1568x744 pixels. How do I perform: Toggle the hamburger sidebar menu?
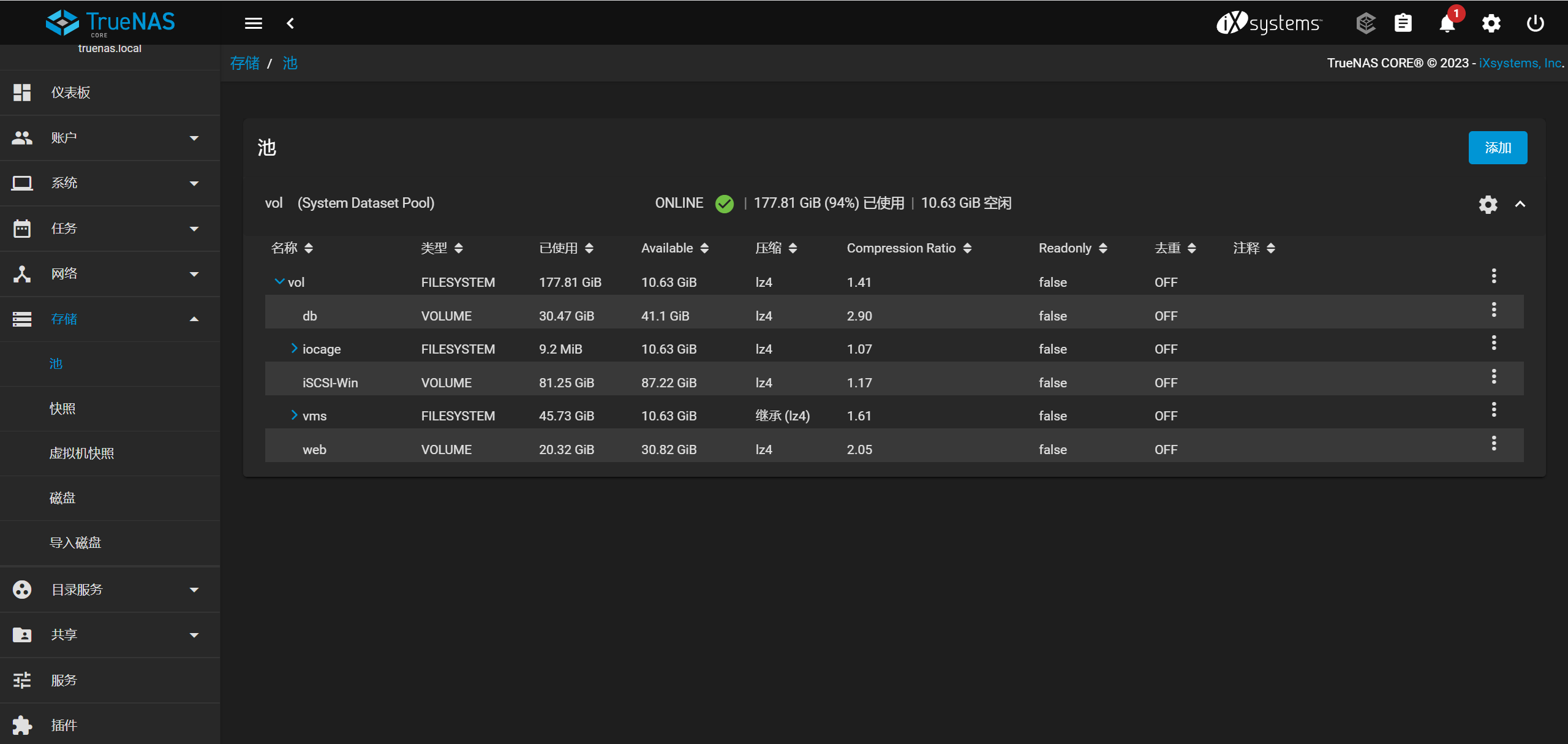point(253,23)
